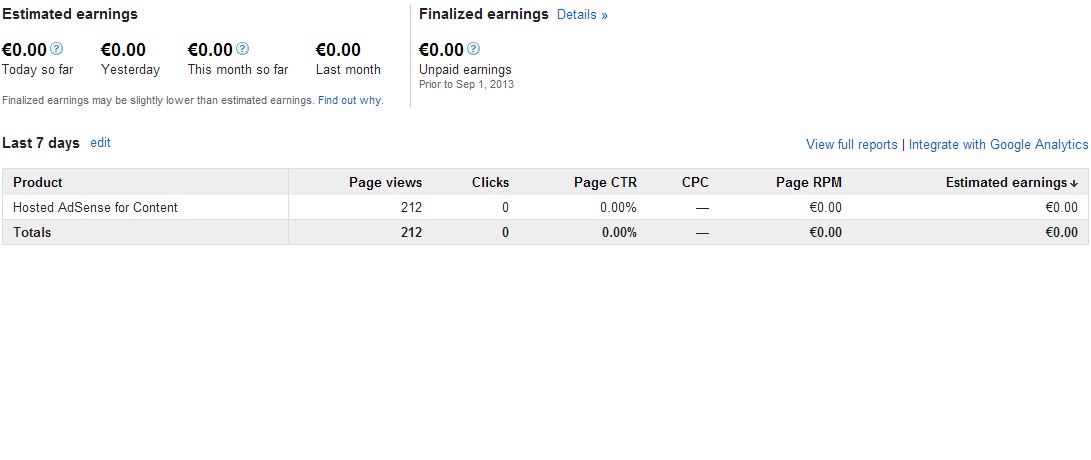Click the Find out why link

tap(350, 101)
